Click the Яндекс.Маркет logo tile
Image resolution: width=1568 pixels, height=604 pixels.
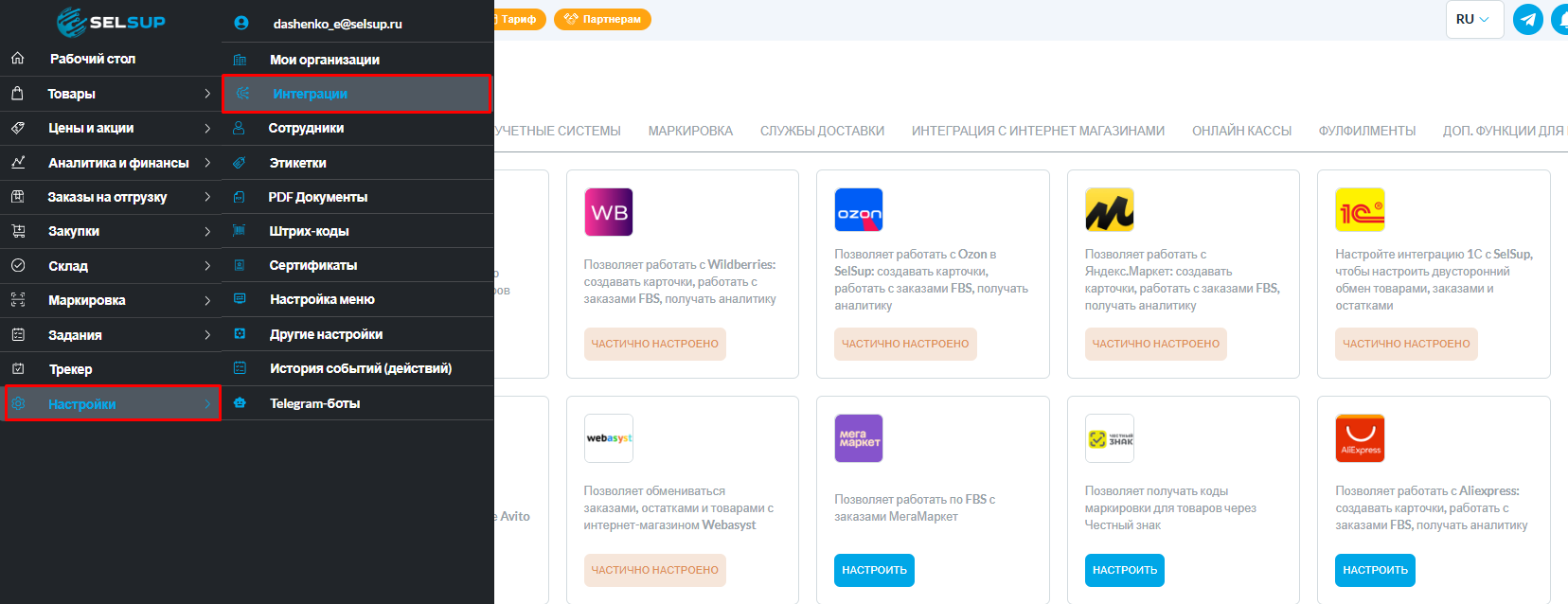[x=1110, y=210]
